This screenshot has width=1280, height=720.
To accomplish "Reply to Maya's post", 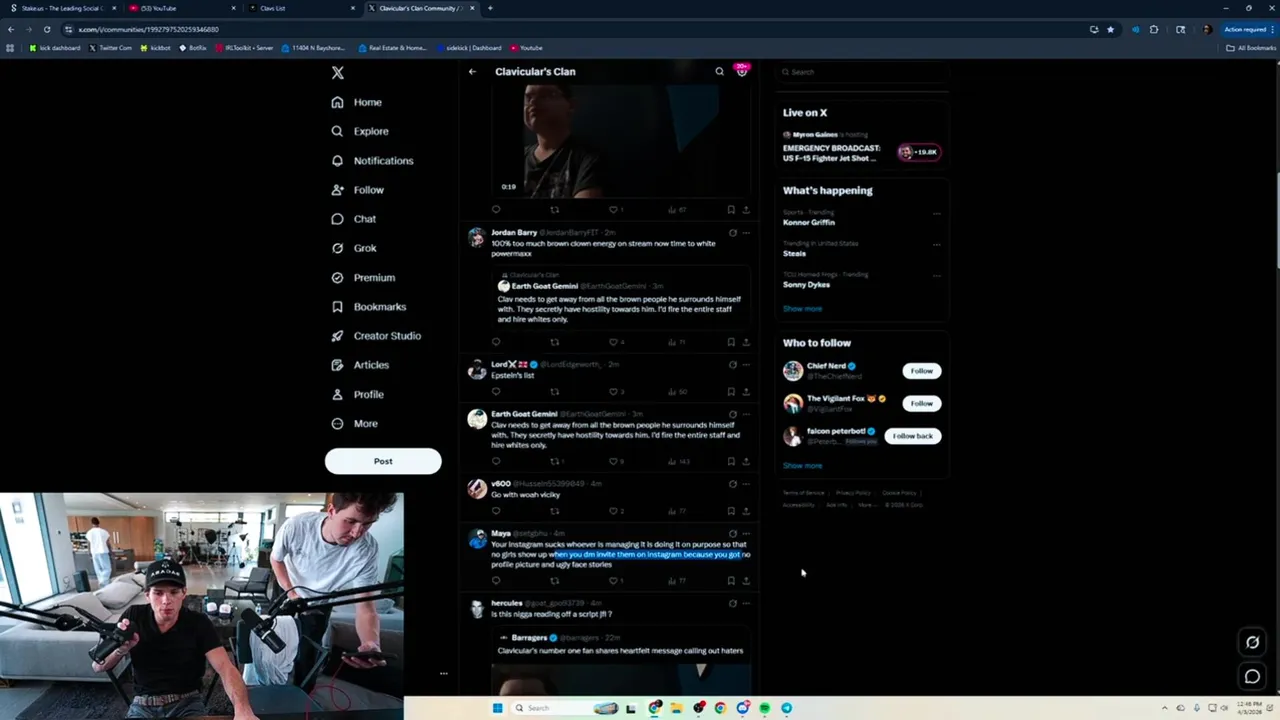I will (x=496, y=580).
